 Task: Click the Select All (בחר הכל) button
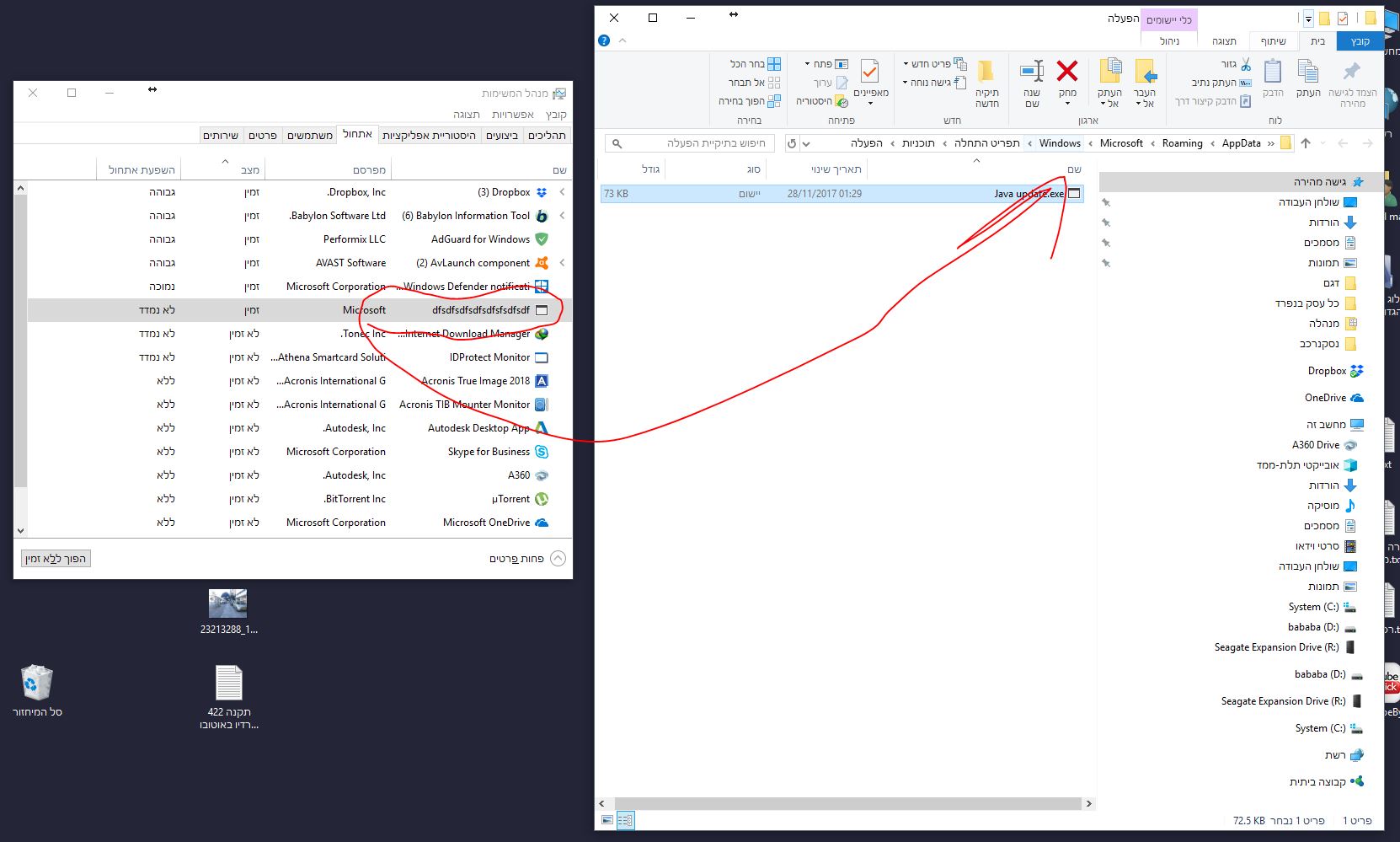coord(756,64)
